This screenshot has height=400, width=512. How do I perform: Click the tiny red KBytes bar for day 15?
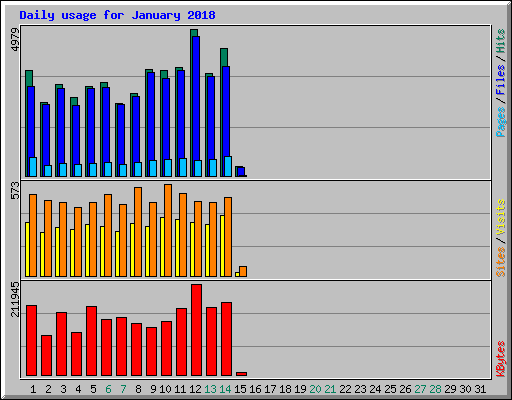pyautogui.click(x=241, y=374)
